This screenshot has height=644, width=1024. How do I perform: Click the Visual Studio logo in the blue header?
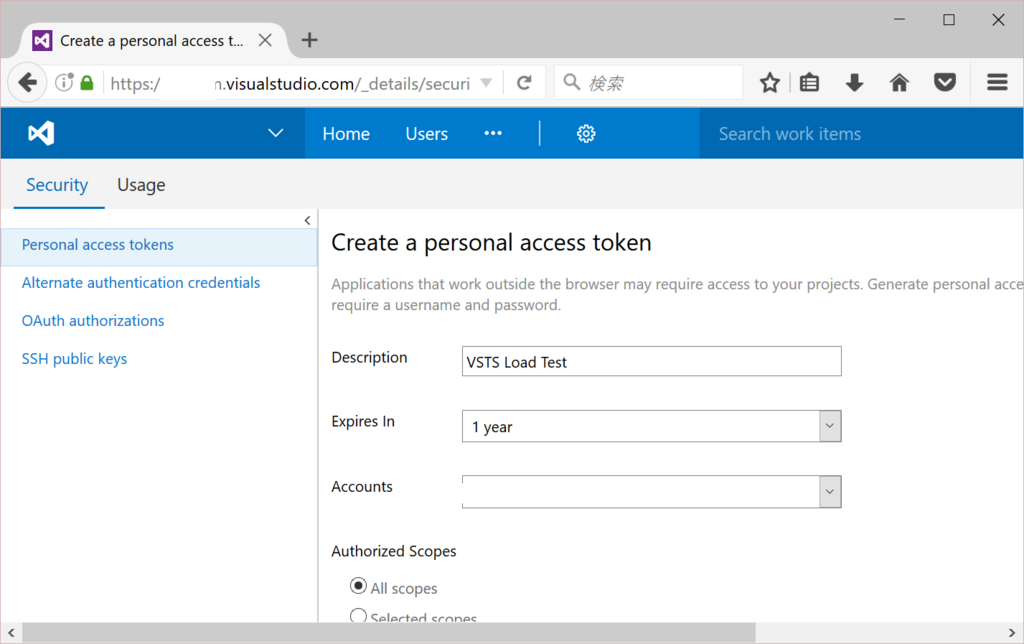tap(41, 133)
